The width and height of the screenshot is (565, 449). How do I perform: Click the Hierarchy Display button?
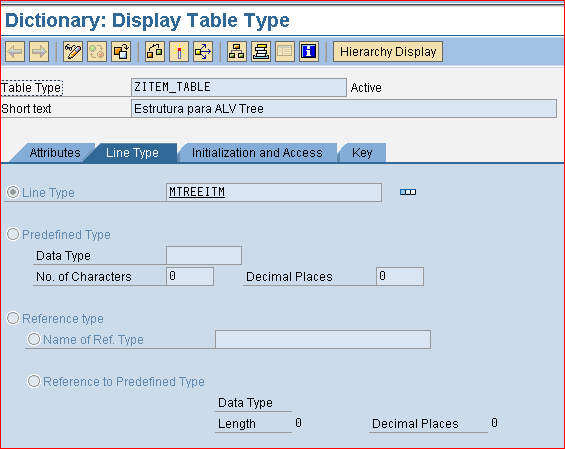pyautogui.click(x=388, y=52)
